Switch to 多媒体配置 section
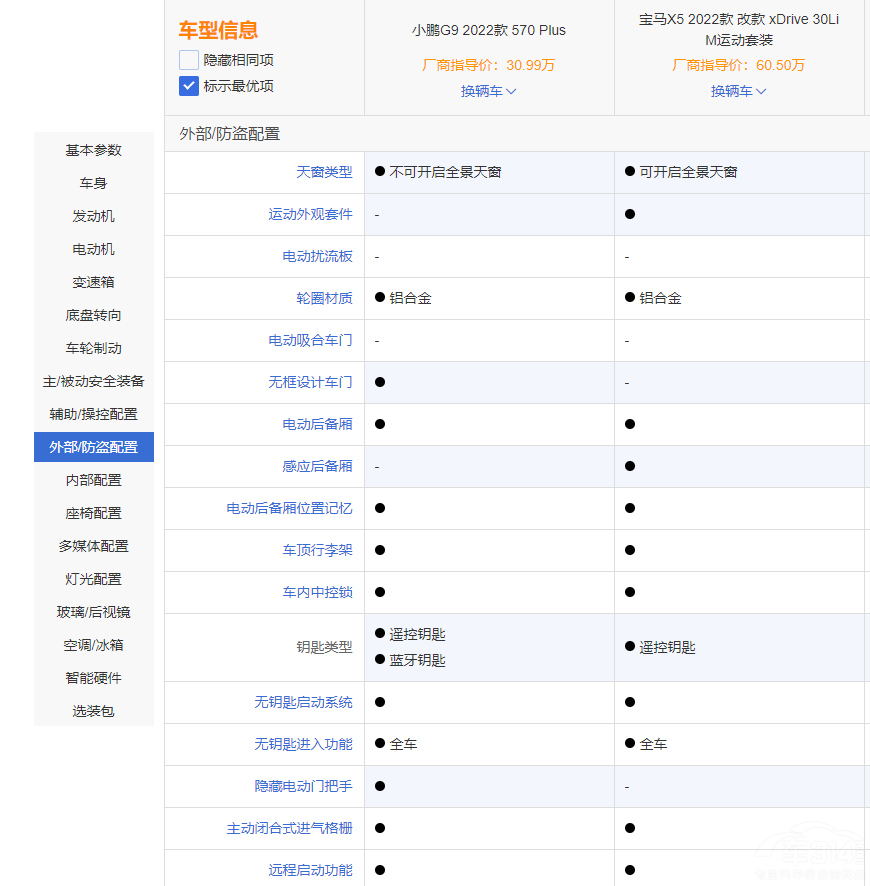Screen dimensions: 870x886 tap(94, 546)
